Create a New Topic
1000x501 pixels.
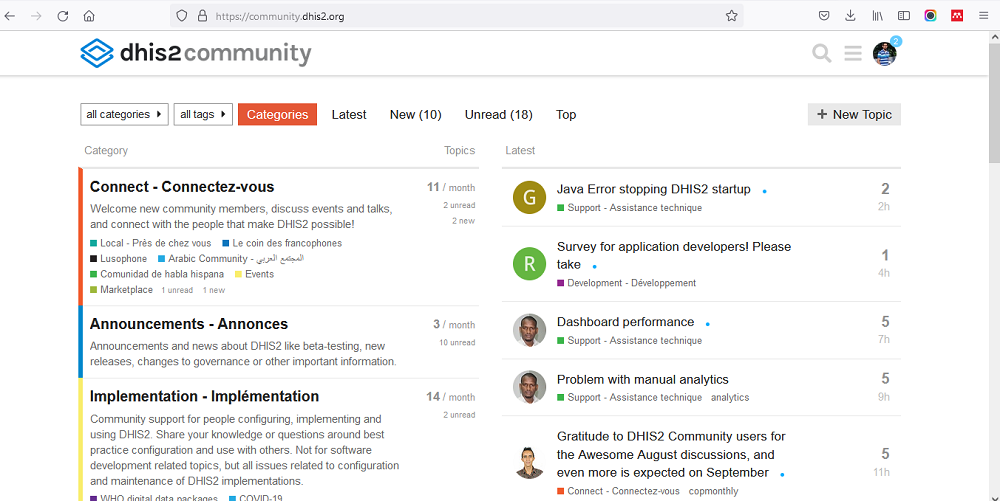point(854,114)
